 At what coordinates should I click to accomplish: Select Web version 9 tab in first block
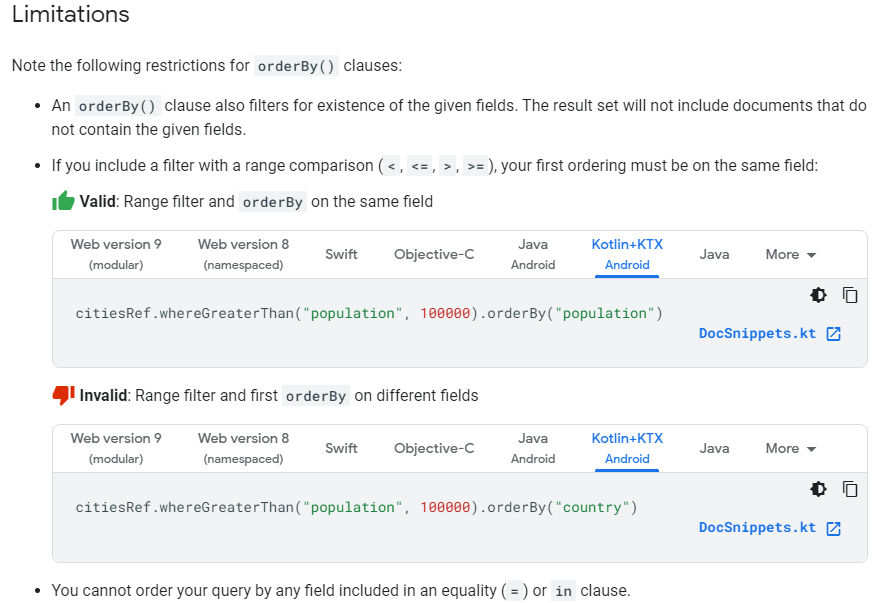116,254
